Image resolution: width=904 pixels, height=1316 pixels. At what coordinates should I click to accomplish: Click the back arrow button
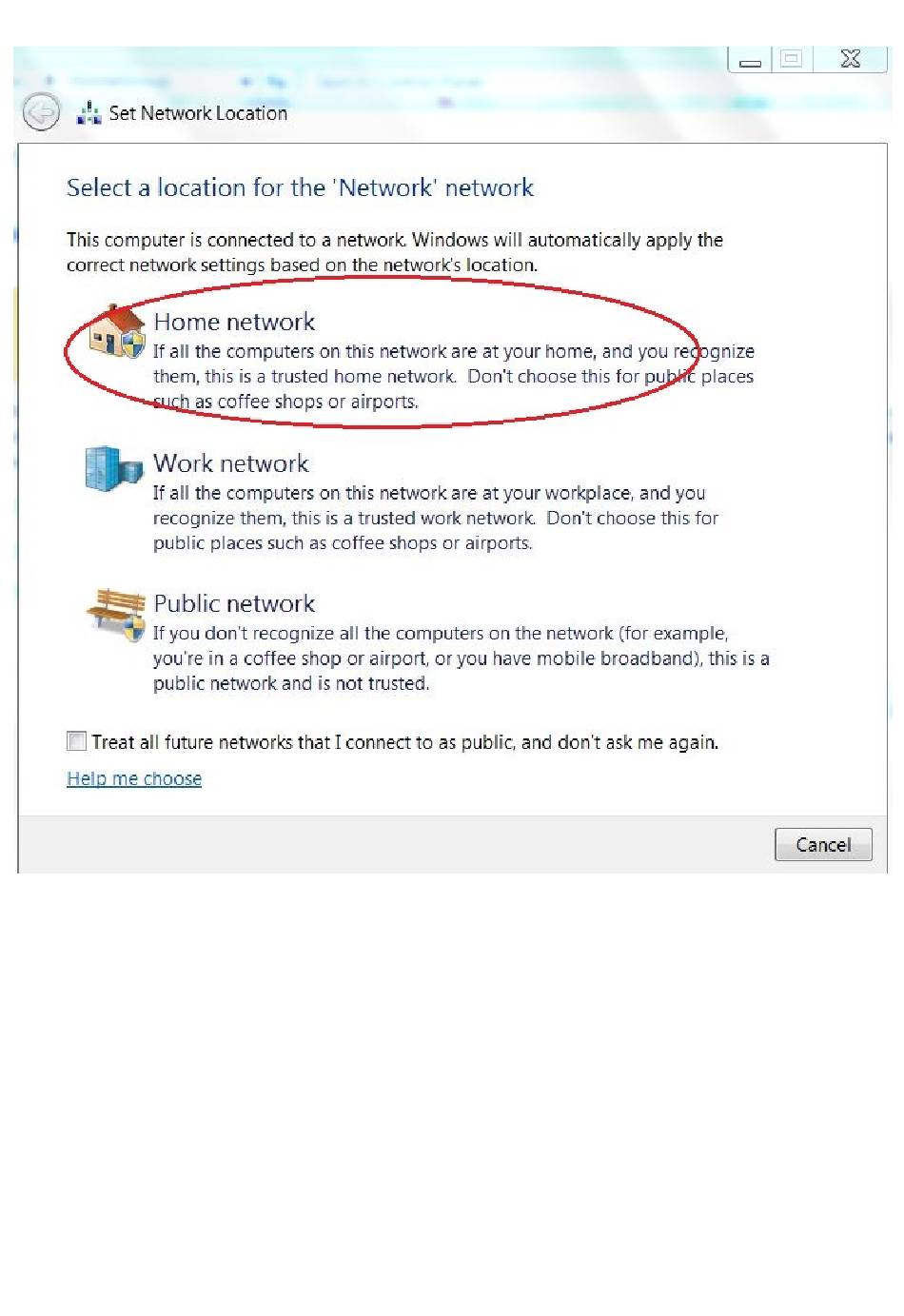(41, 113)
